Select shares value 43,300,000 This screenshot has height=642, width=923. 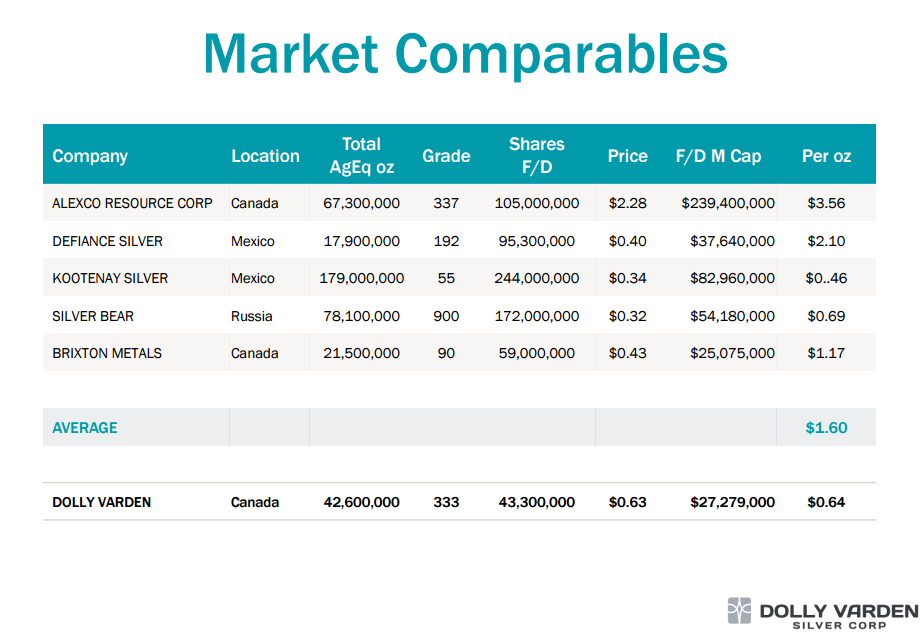tap(537, 502)
